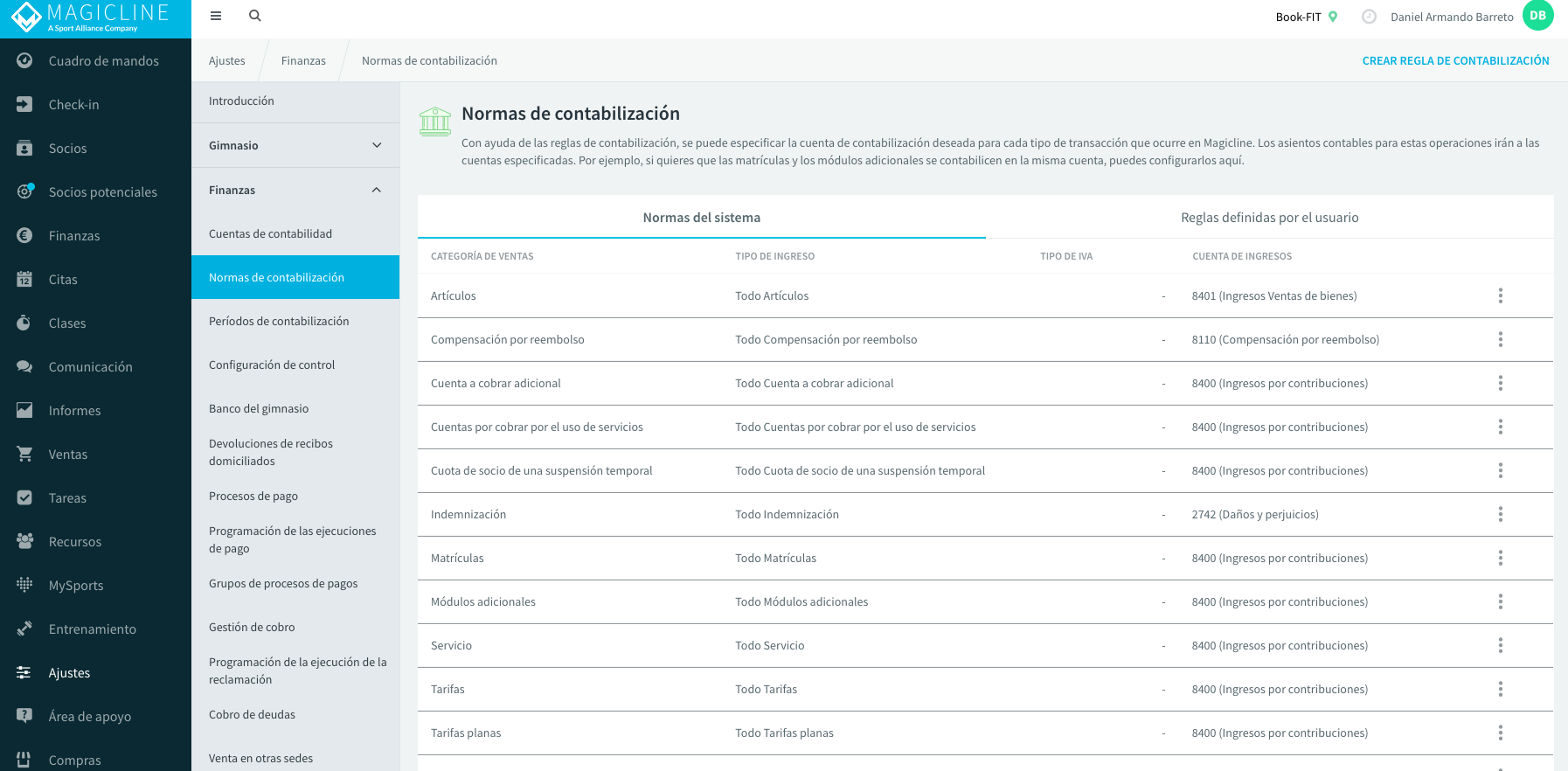Select Normas de contabilización menu item
The image size is (1568, 771).
[x=295, y=277]
